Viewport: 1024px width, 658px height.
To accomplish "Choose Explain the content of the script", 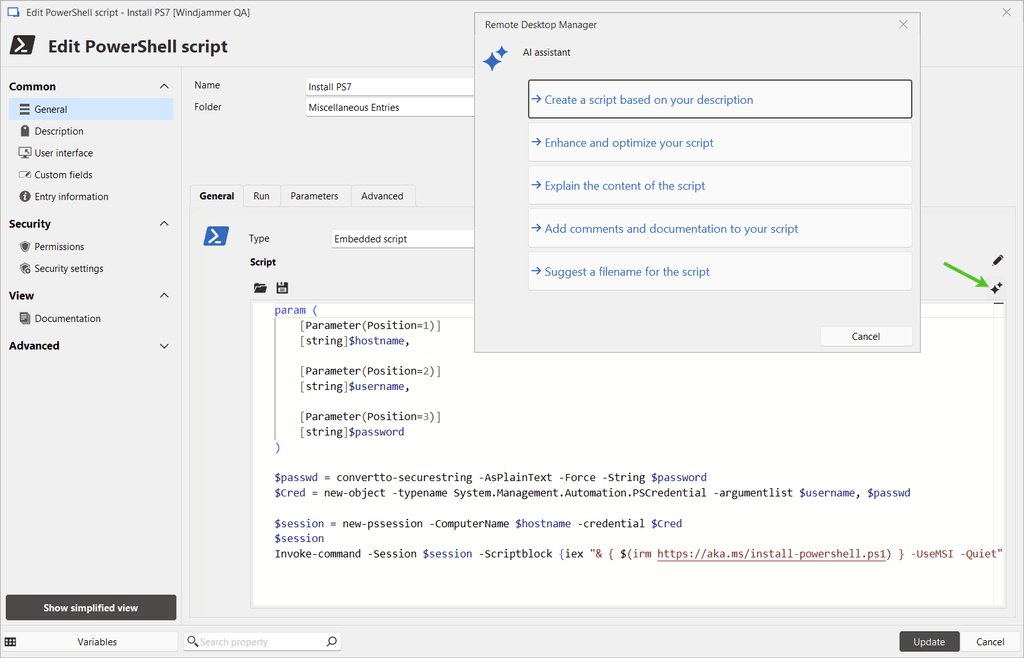I will (x=719, y=186).
